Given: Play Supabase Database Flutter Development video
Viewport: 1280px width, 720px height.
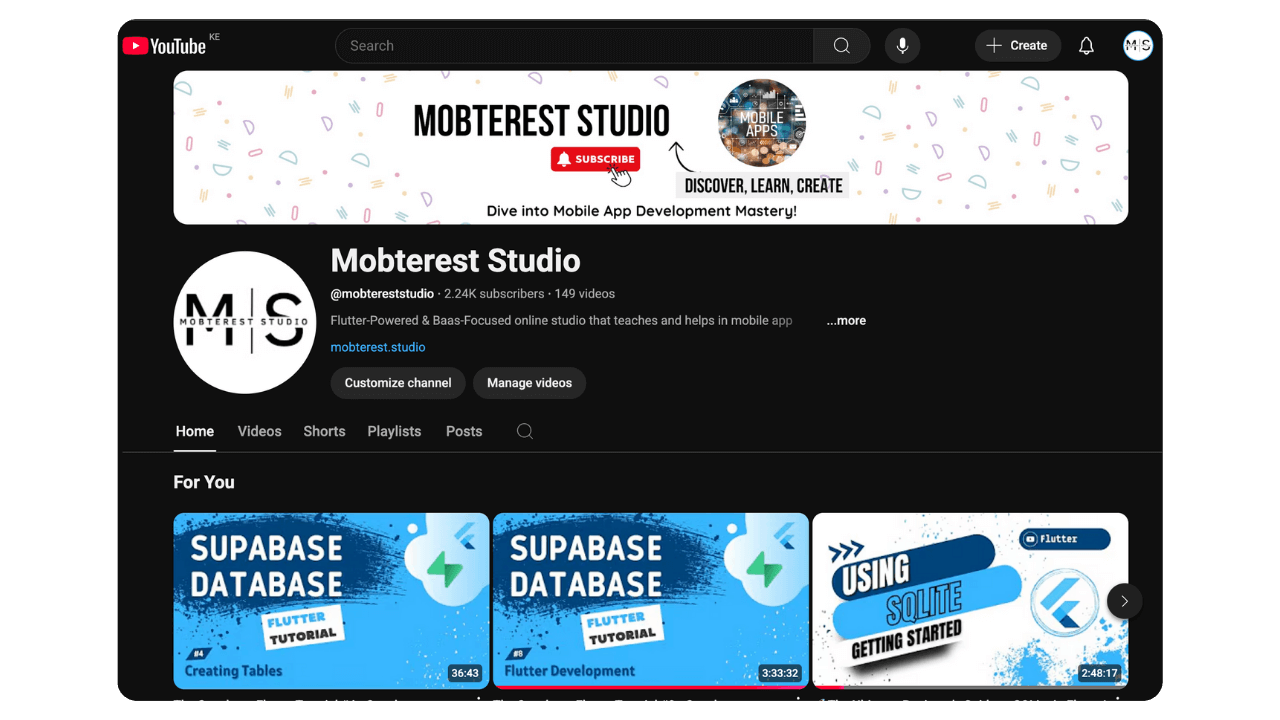Looking at the screenshot, I should point(651,601).
